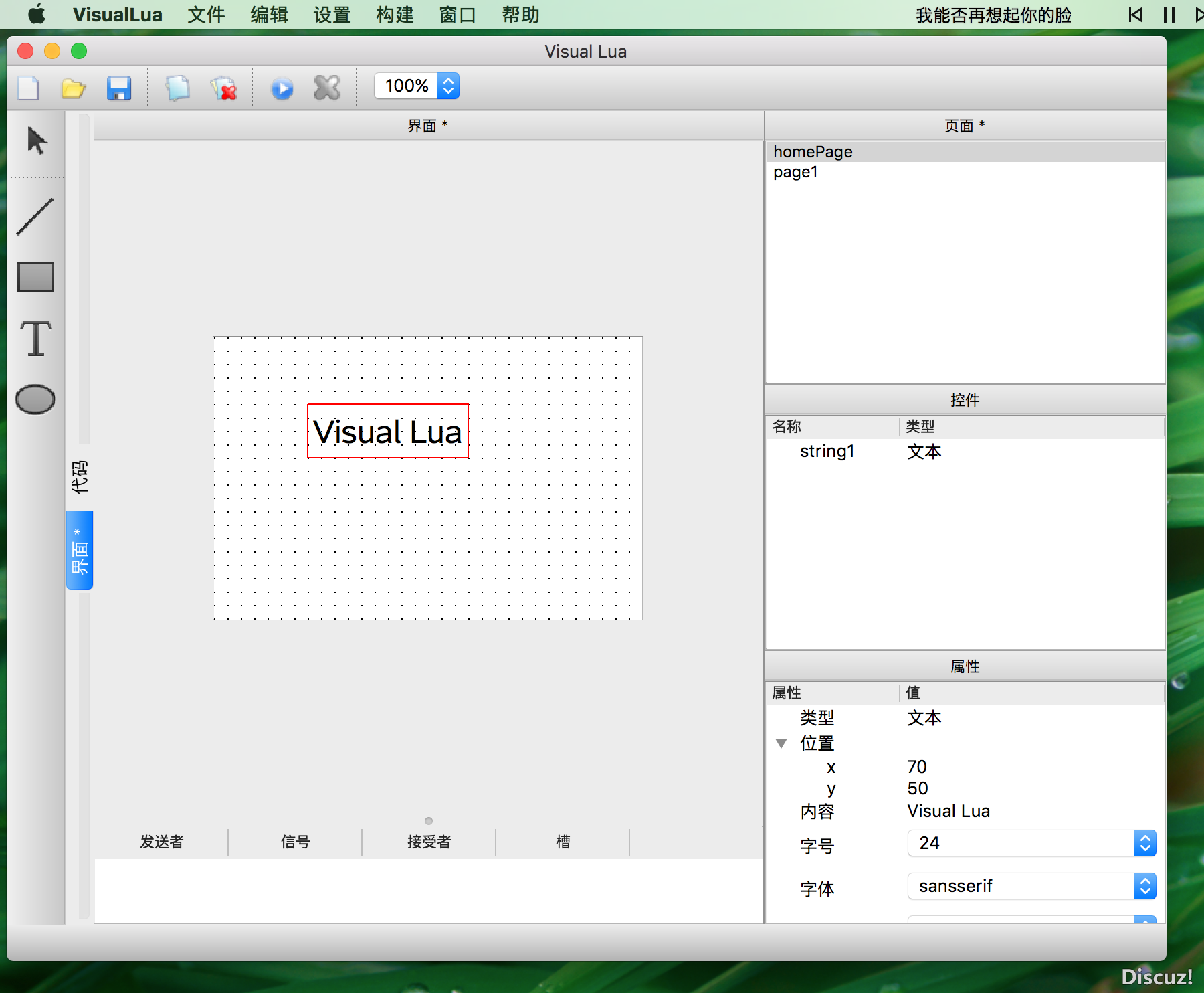This screenshot has height=993, width=1204.
Task: Click the new file icon
Action: point(28,88)
